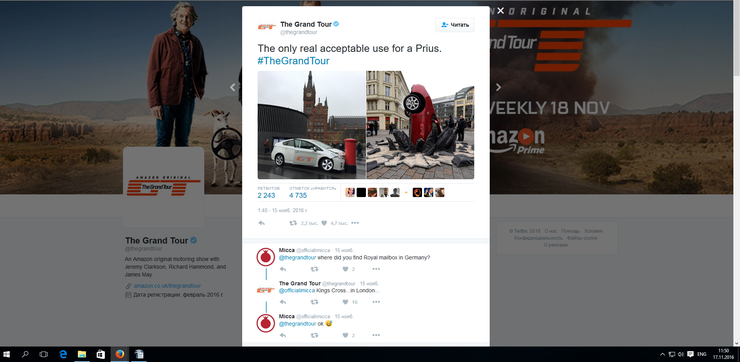Close the tweet overlay with the X
The width and height of the screenshot is (740, 362).
(501, 10)
